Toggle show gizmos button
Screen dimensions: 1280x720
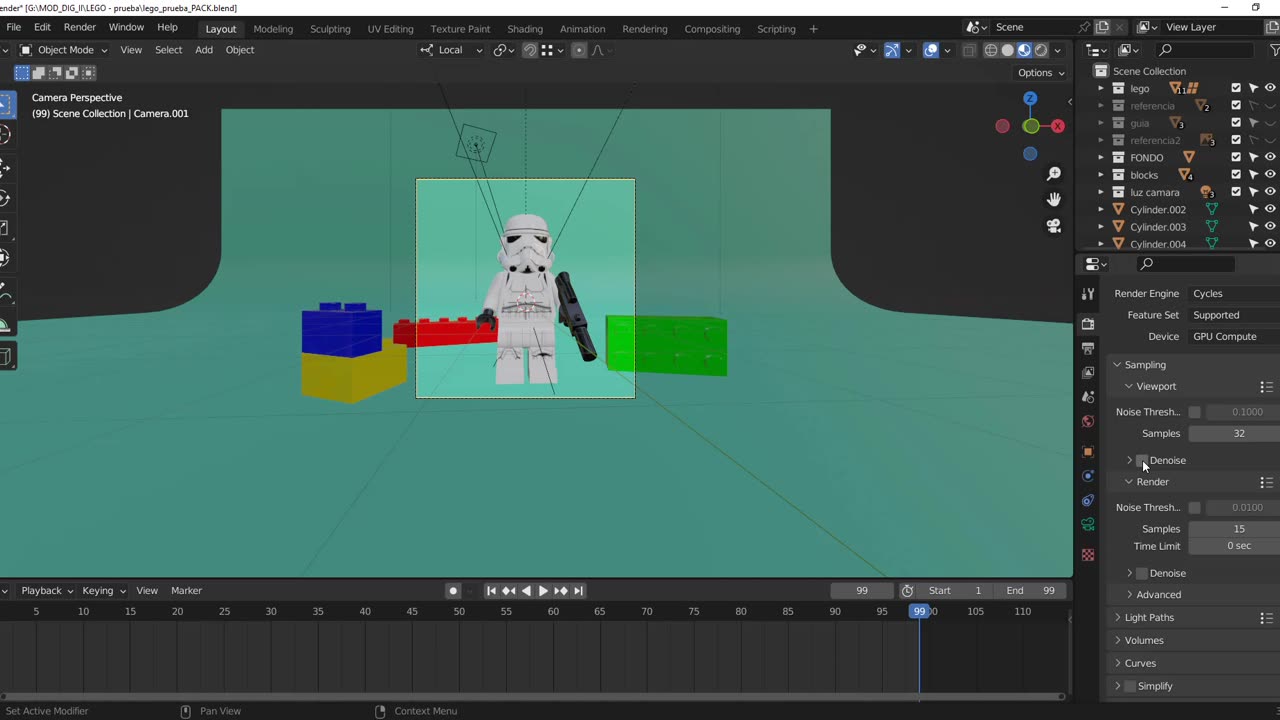[x=892, y=50]
